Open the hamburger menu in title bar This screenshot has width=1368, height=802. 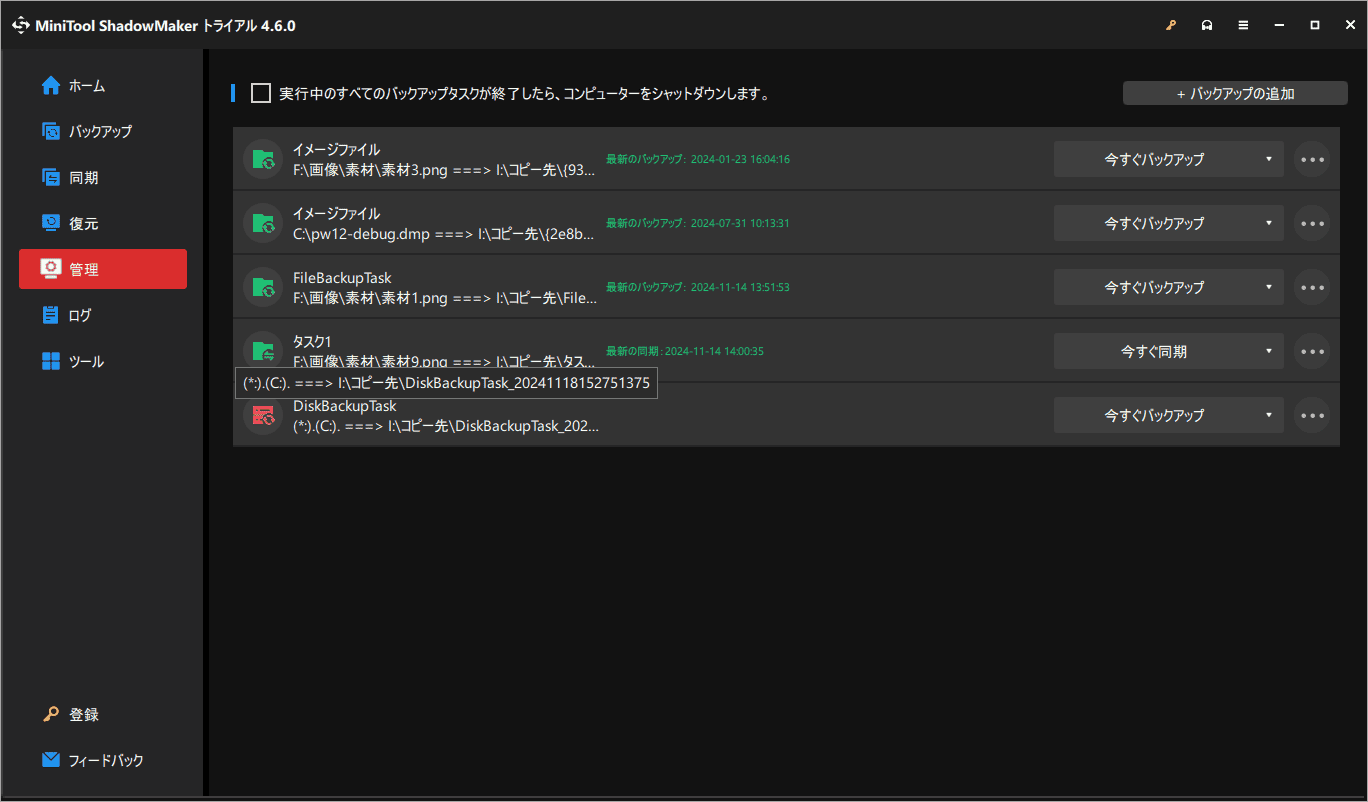coord(1243,25)
